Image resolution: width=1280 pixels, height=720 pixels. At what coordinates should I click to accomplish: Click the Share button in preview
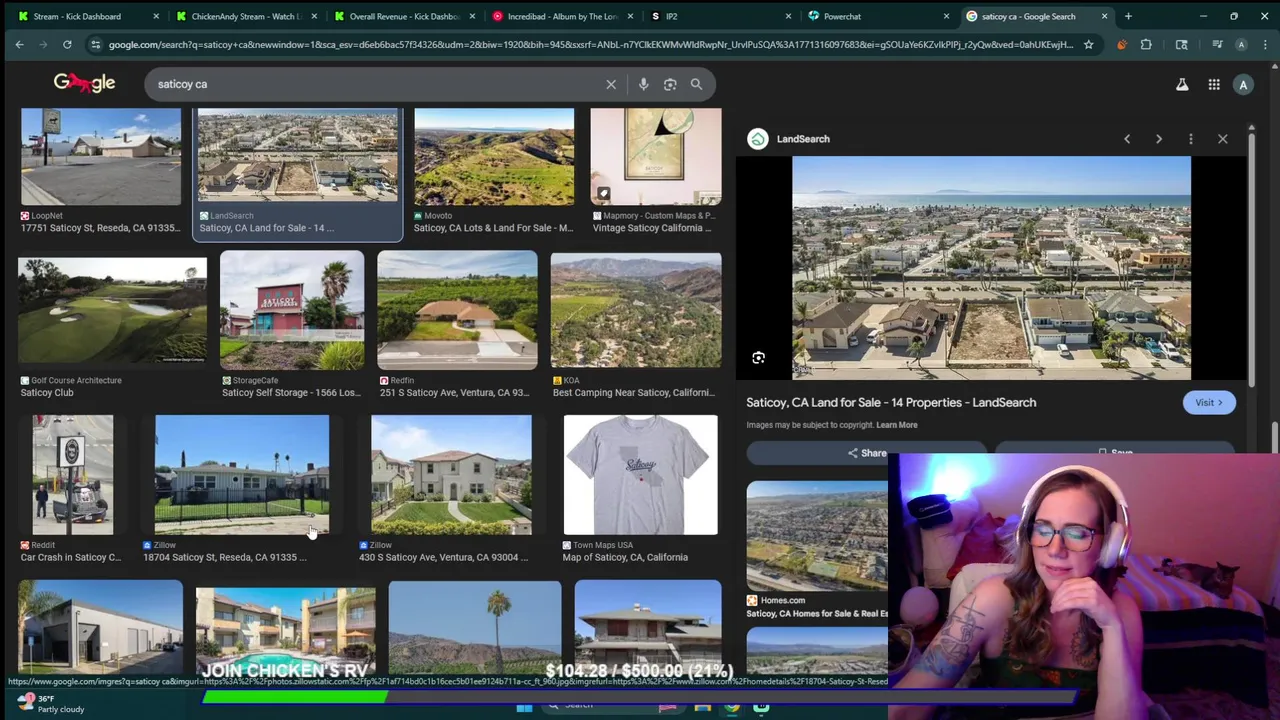click(866, 453)
